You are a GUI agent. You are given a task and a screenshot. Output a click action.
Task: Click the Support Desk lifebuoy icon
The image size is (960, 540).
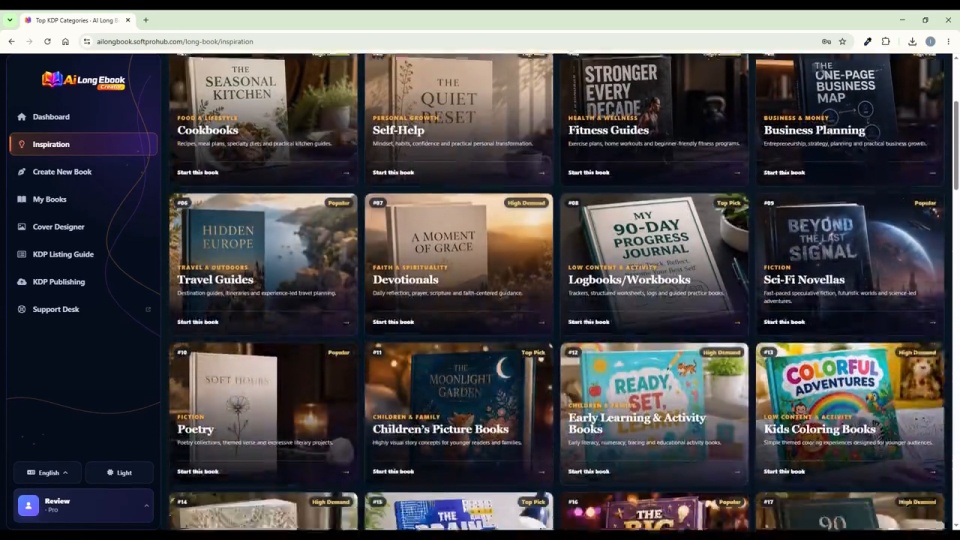click(22, 309)
